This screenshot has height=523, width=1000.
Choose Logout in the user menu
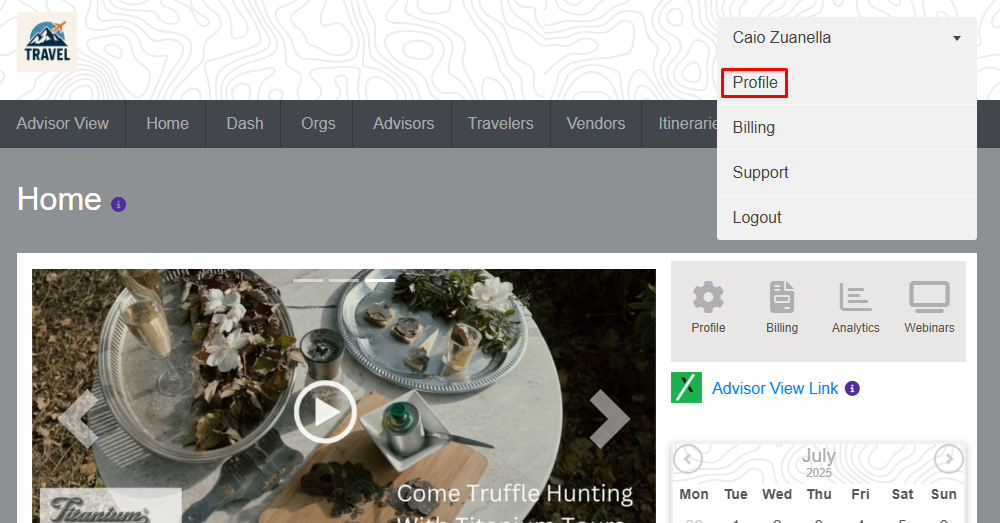point(846,217)
